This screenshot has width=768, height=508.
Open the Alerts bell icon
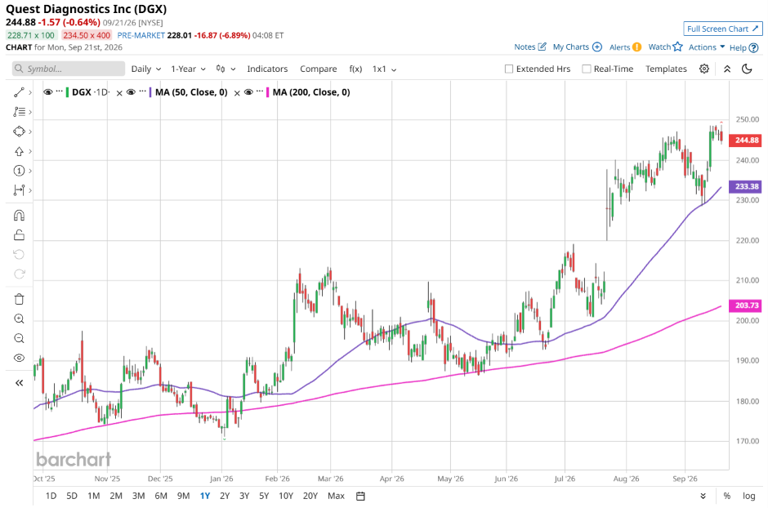pos(637,47)
